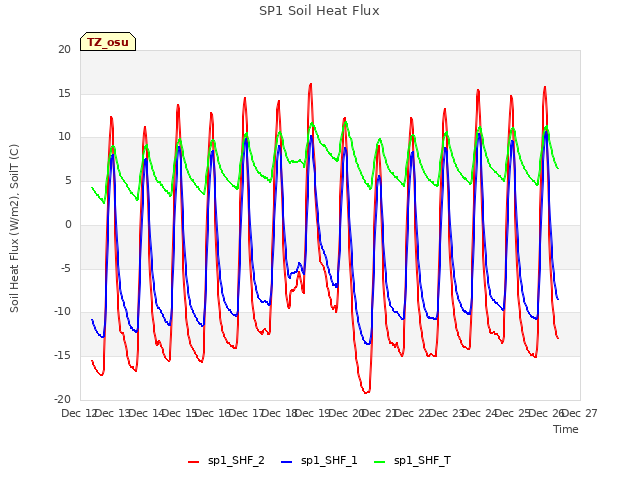Click the red sp1_SHF_2 legend swatch
640x480 pixels.
[x=193, y=462]
